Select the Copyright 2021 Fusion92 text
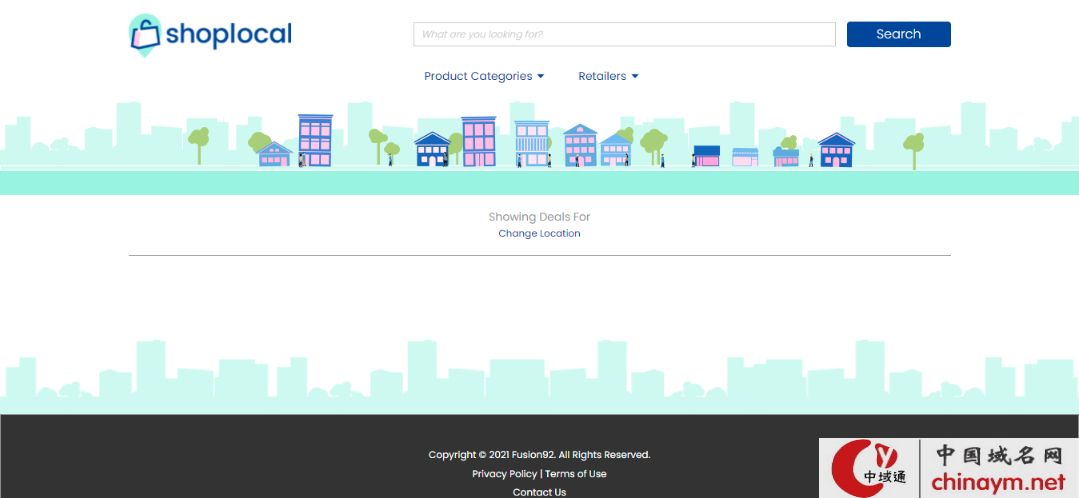The image size is (1079, 498). (x=540, y=455)
